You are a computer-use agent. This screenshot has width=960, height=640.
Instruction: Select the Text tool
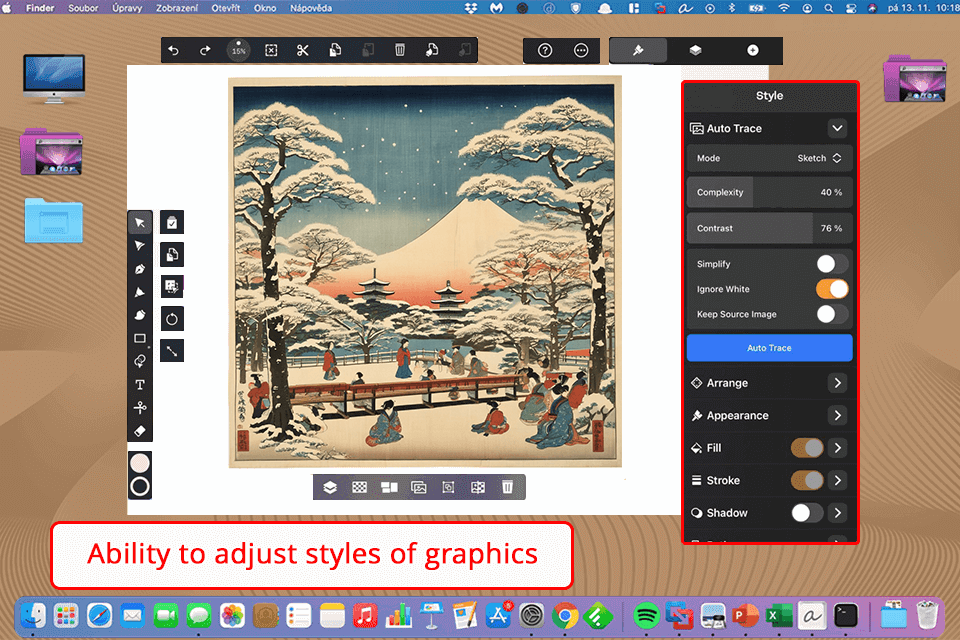pyautogui.click(x=140, y=385)
